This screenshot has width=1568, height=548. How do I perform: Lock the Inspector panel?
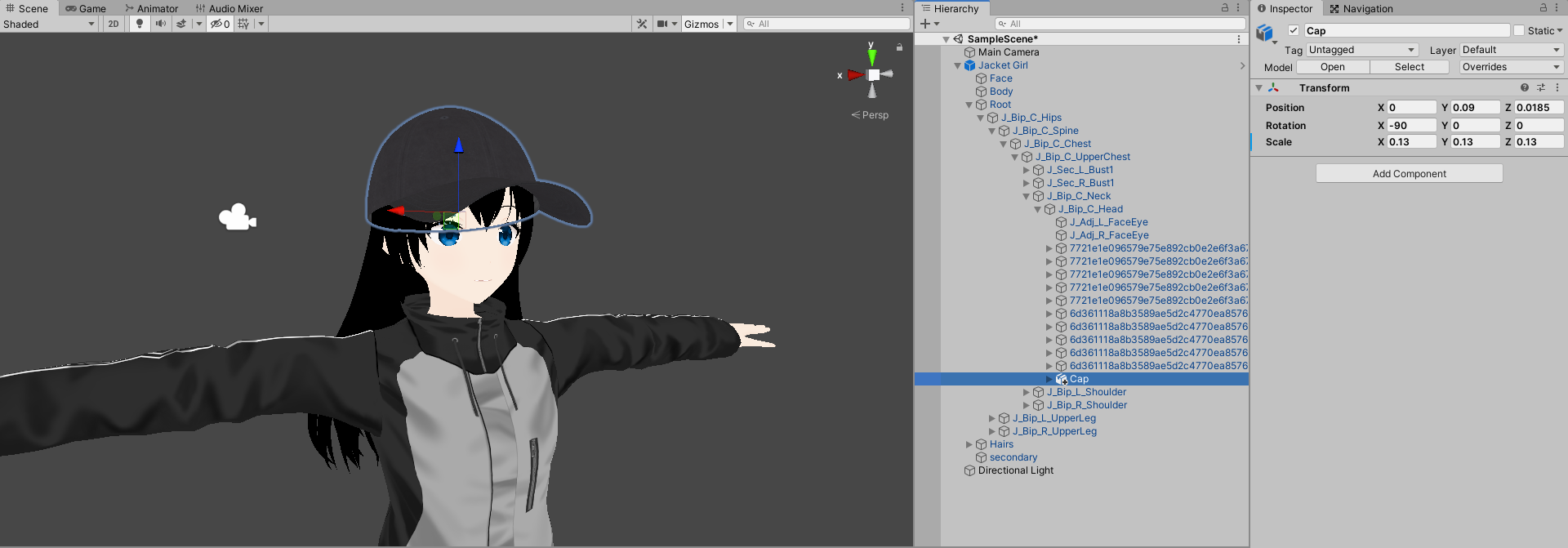tap(1543, 7)
